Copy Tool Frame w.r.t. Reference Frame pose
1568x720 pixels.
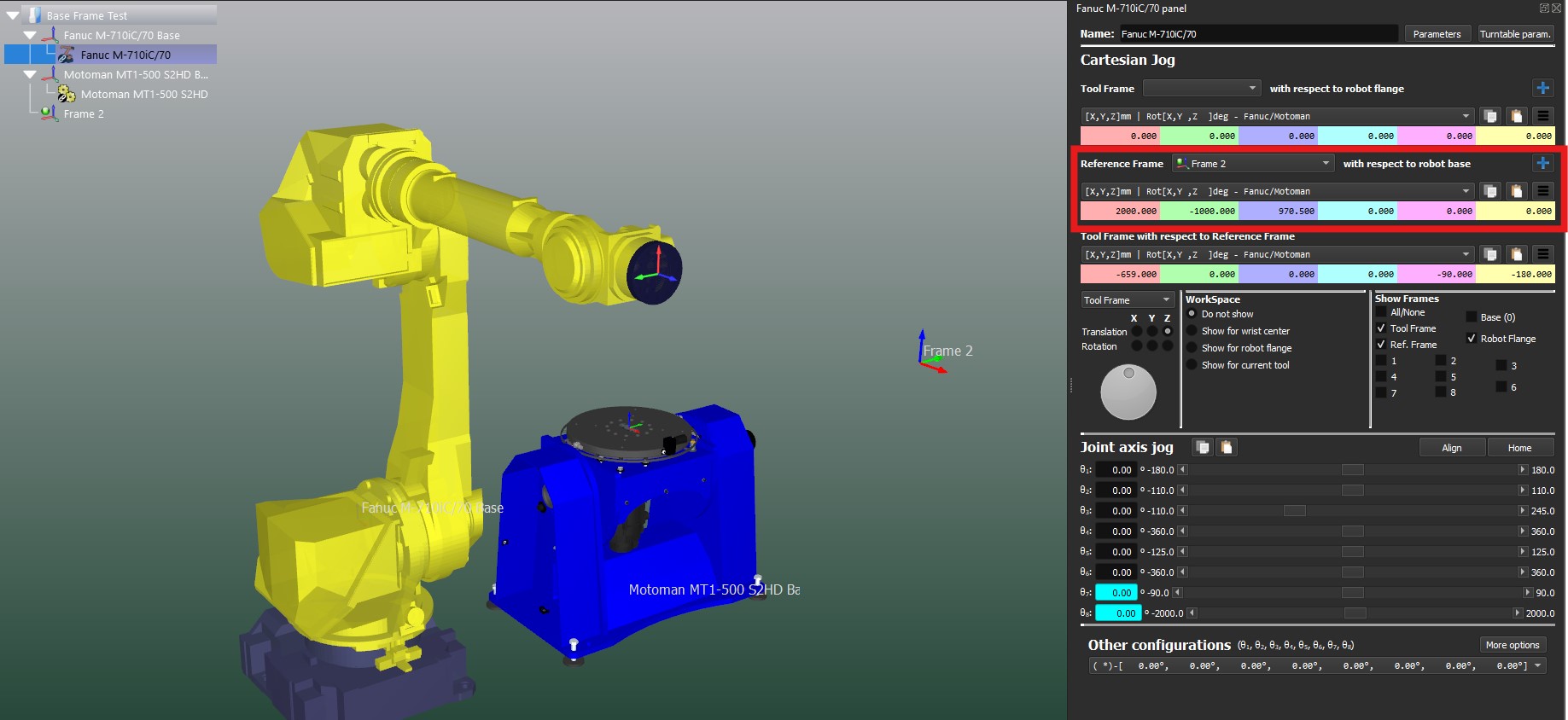1489,254
